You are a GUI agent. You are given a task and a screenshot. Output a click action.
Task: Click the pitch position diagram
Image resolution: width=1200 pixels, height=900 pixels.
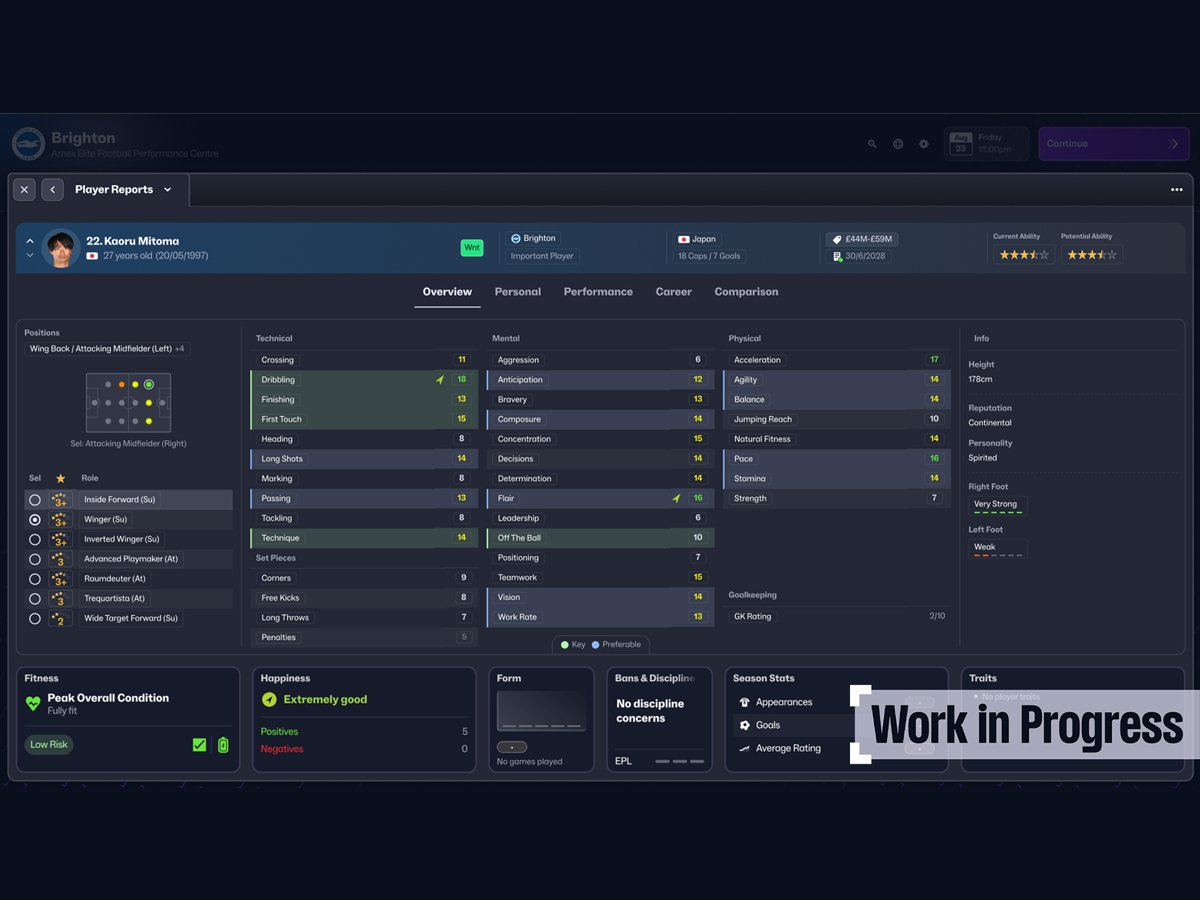click(x=128, y=403)
